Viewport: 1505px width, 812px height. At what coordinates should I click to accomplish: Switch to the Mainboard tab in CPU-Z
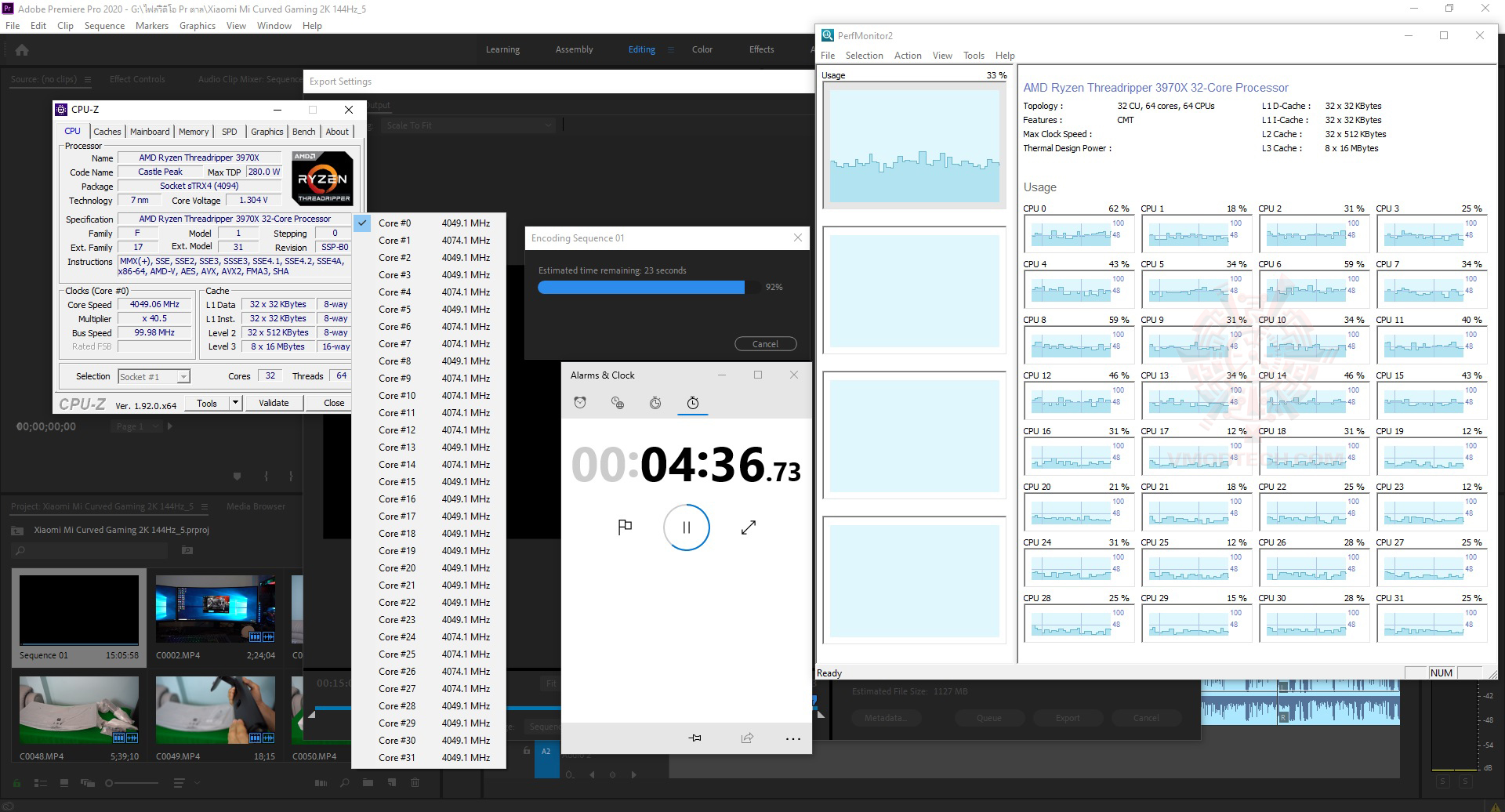coord(150,132)
